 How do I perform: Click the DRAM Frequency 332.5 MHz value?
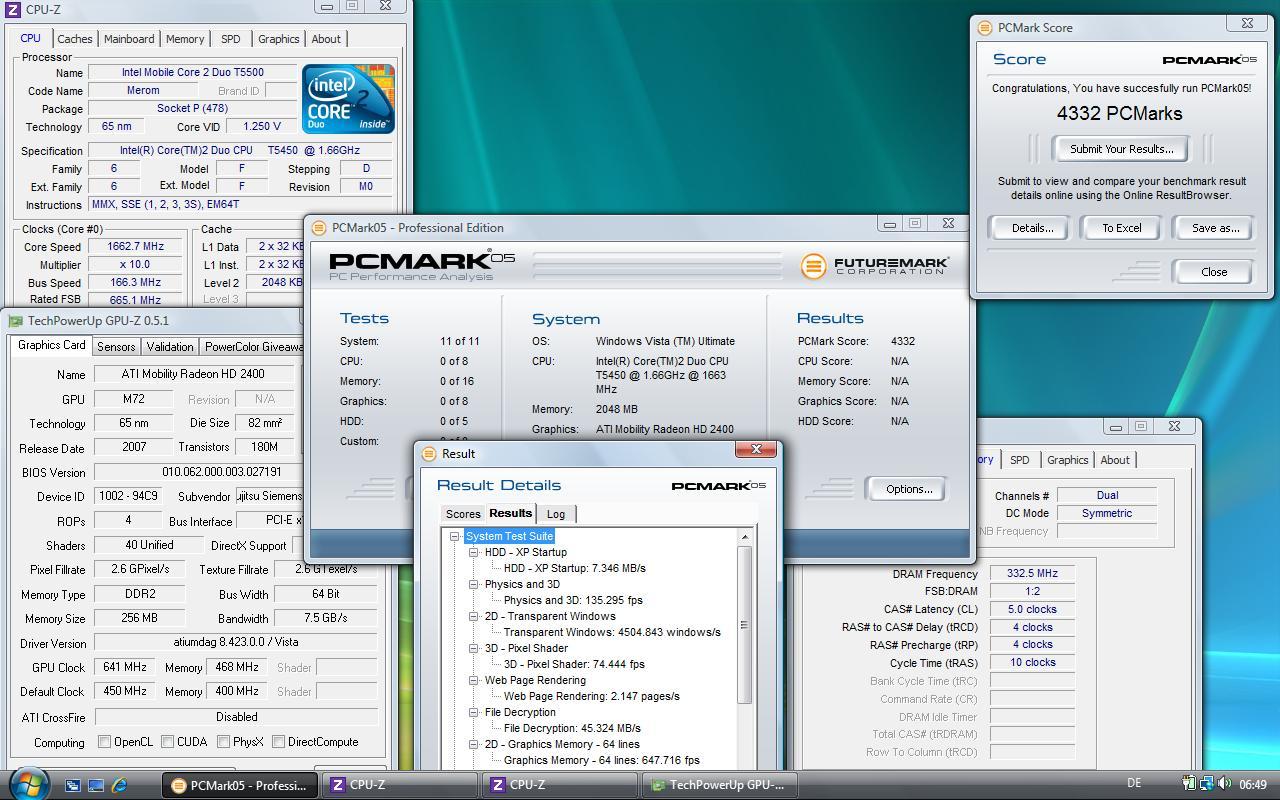1032,573
